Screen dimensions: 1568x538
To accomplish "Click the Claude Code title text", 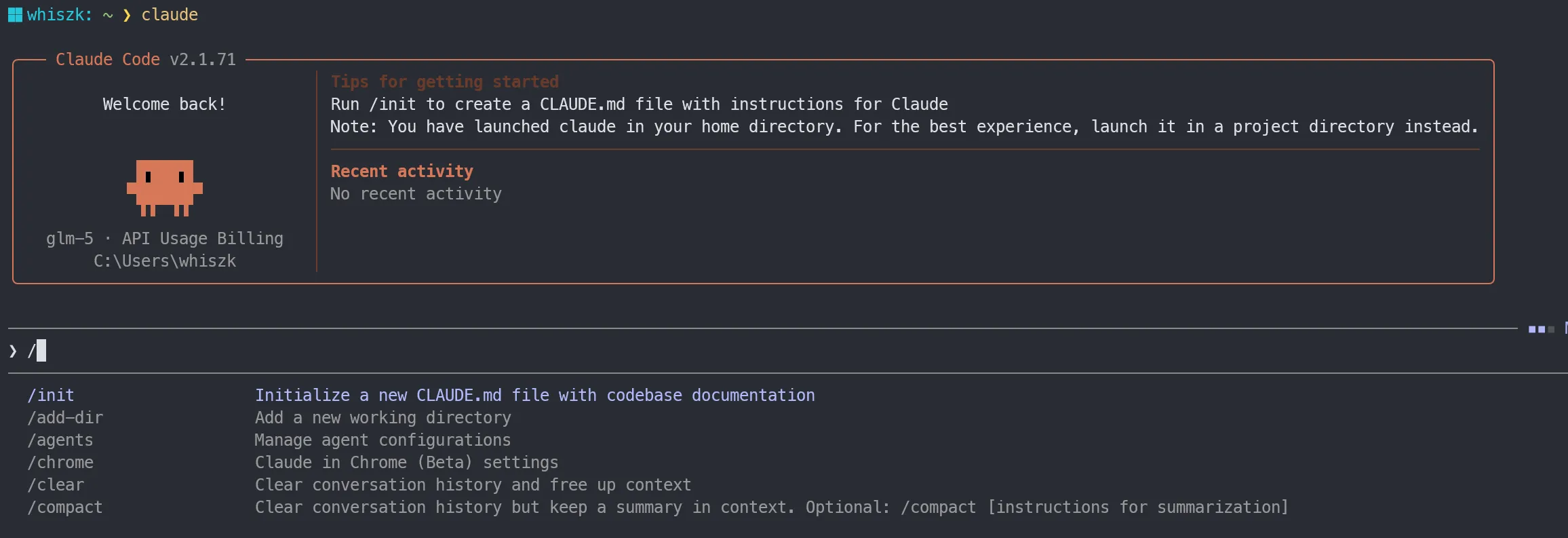I will pos(108,60).
